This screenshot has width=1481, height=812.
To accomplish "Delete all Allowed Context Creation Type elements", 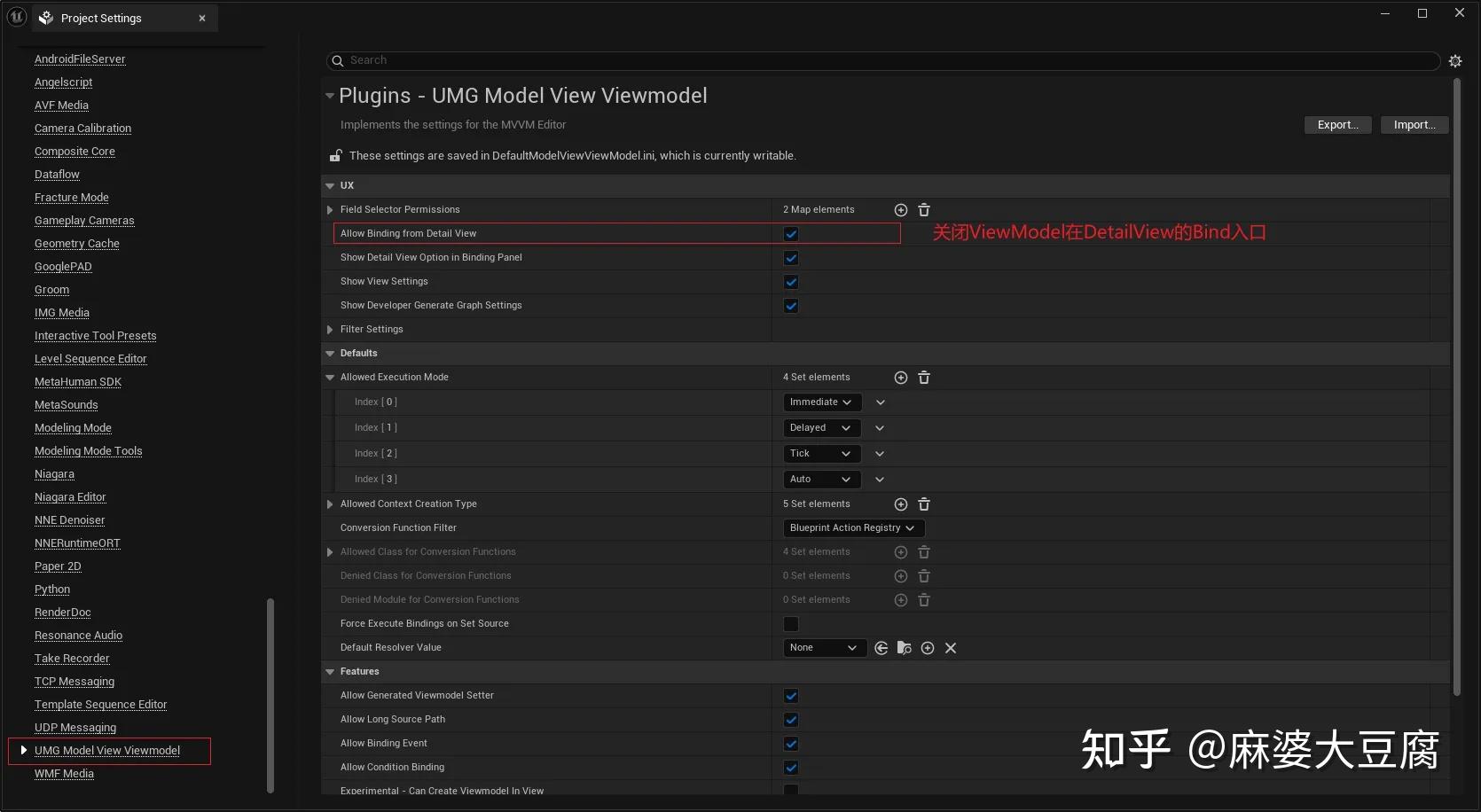I will (924, 504).
